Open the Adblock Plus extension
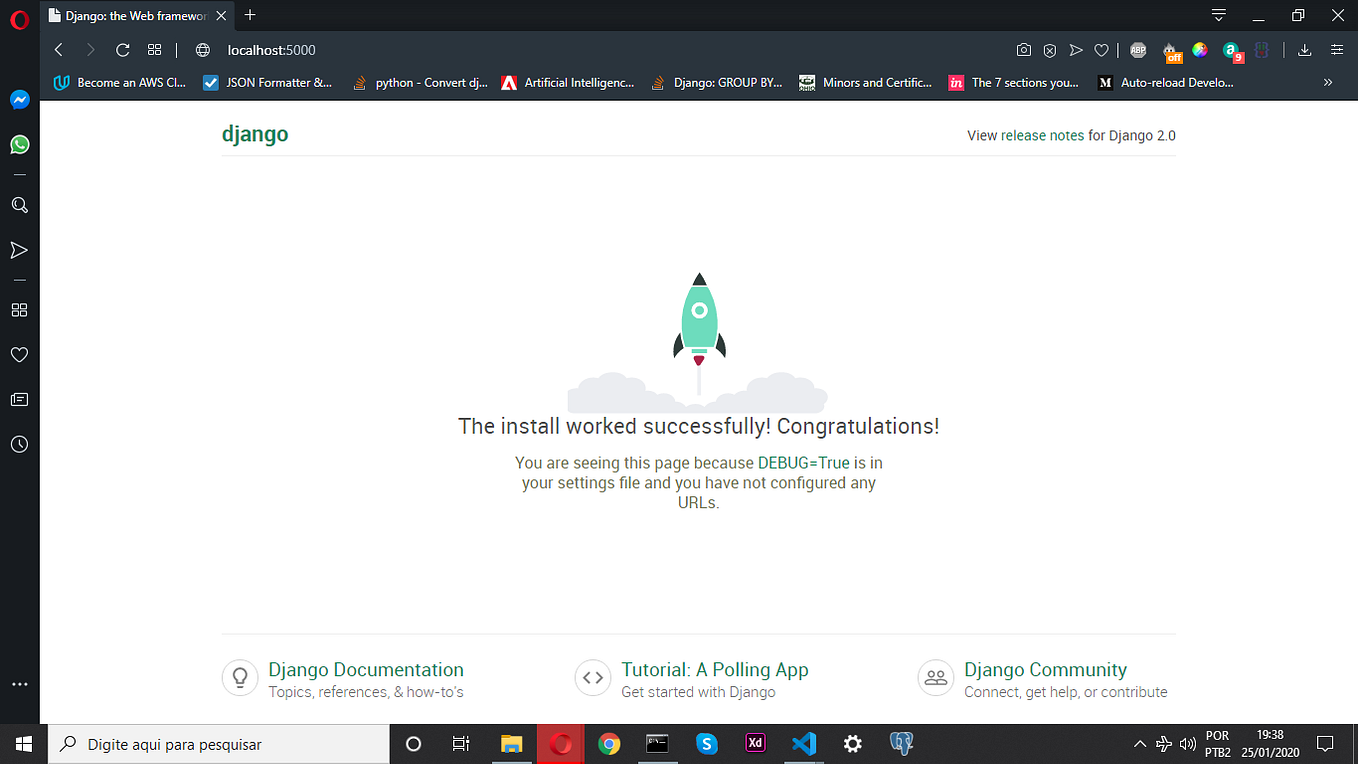The height and width of the screenshot is (764, 1358). pyautogui.click(x=1136, y=49)
